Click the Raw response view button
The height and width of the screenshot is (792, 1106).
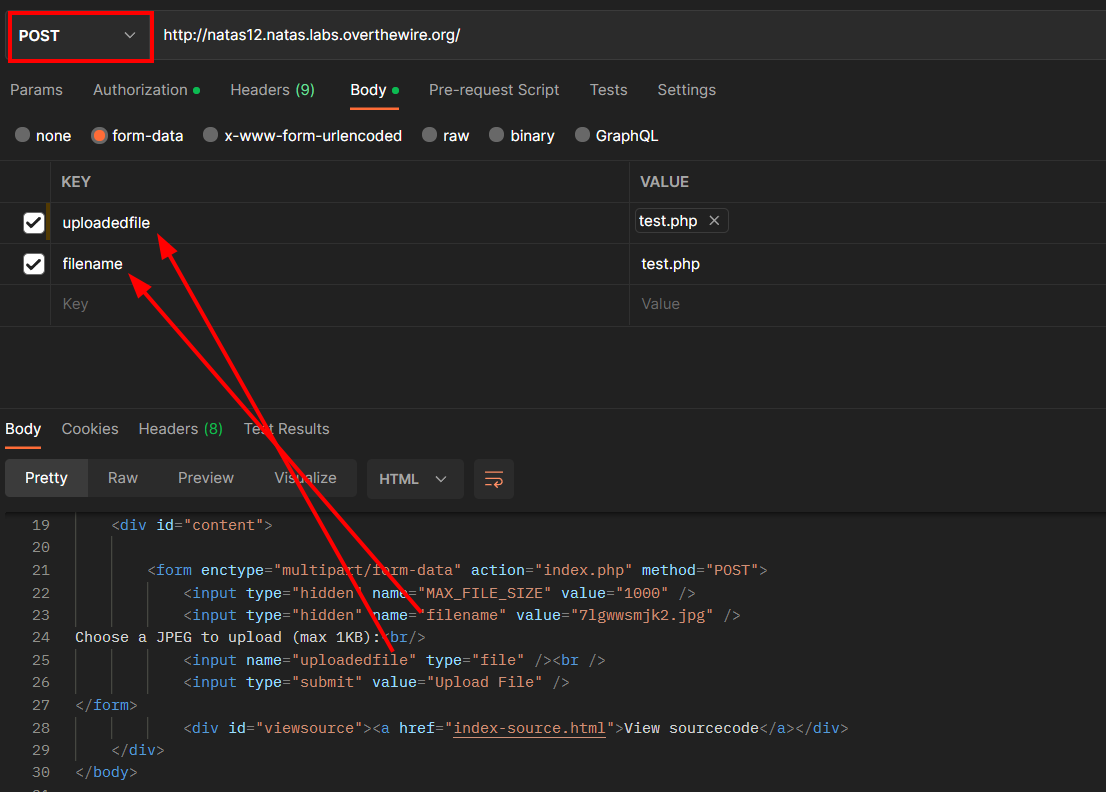coord(123,478)
